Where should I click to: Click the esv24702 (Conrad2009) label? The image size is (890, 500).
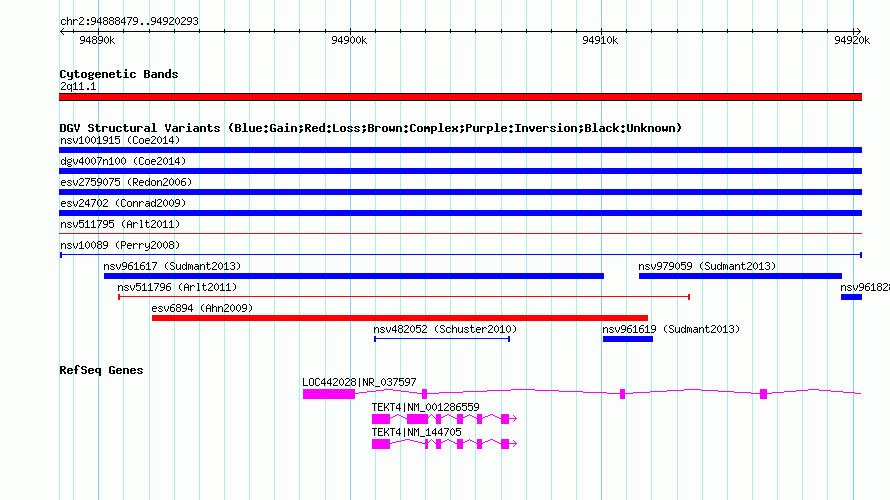pos(123,203)
